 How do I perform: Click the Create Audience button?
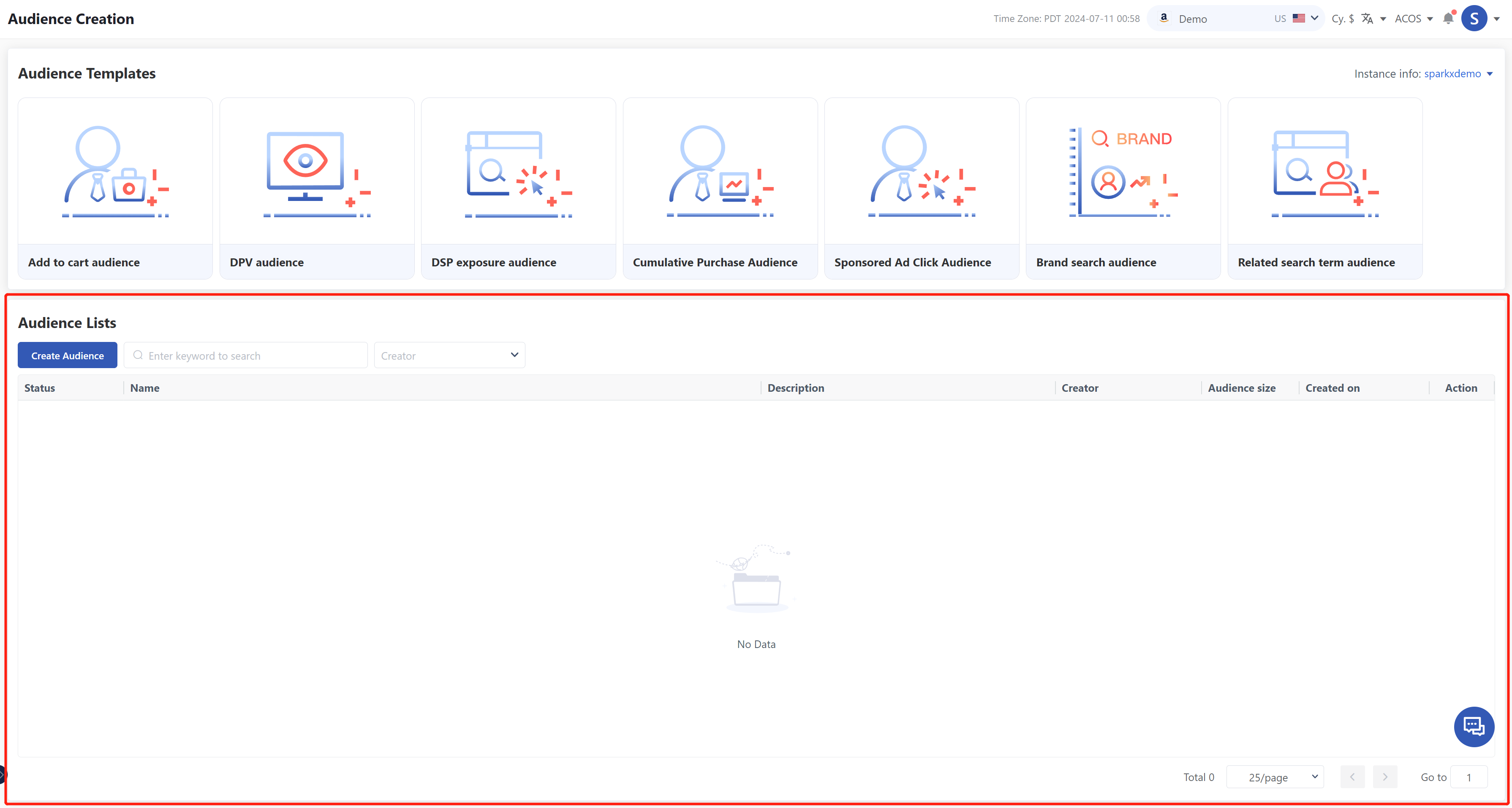[x=68, y=355]
